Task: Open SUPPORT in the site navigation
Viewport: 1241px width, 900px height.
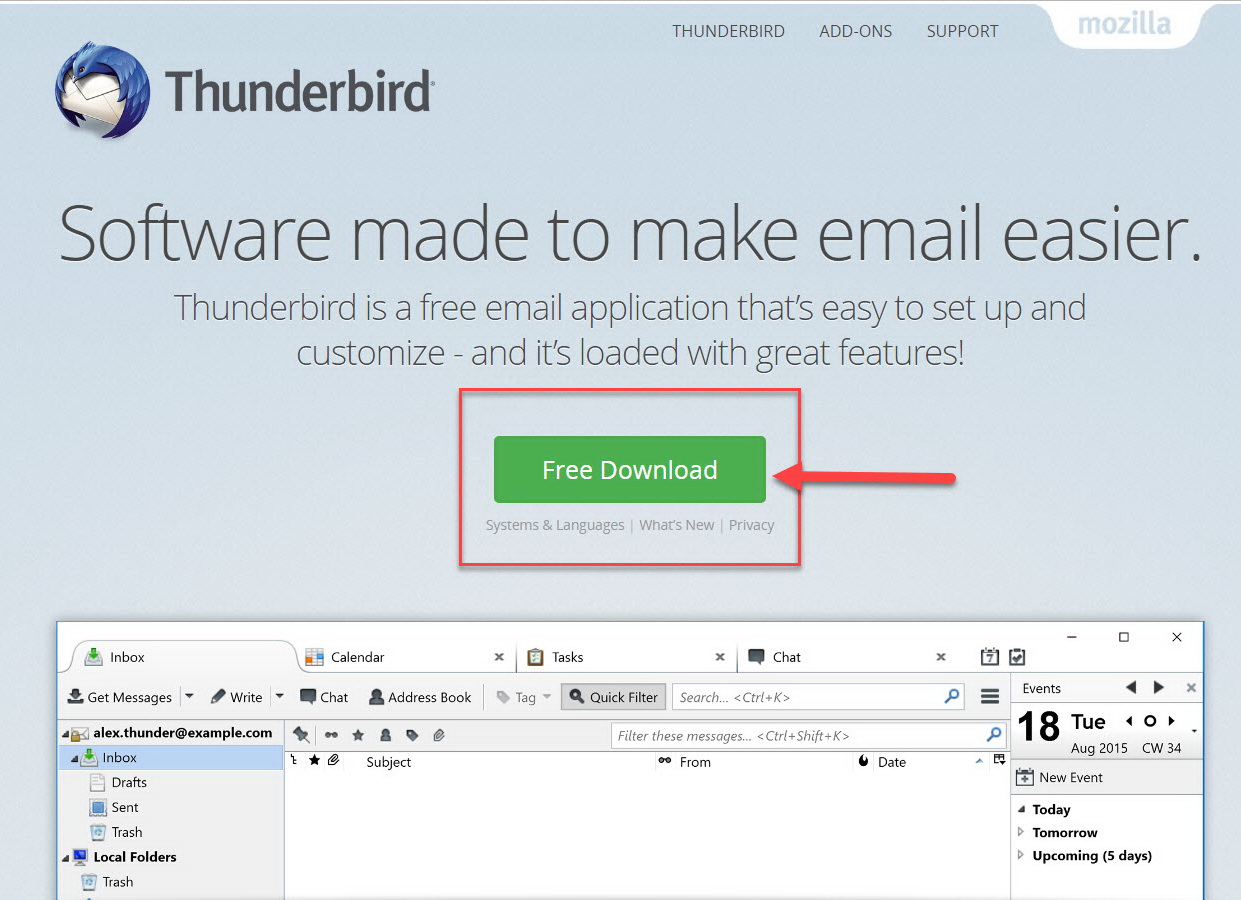Action: [x=962, y=31]
